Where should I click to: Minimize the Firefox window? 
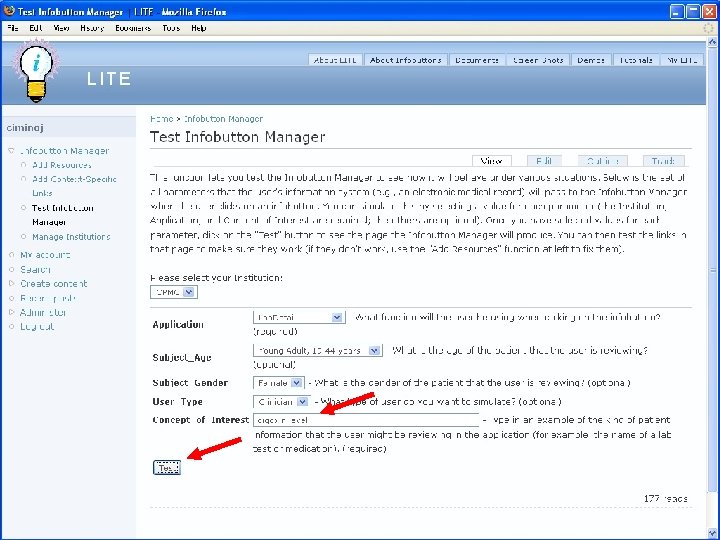(x=677, y=11)
